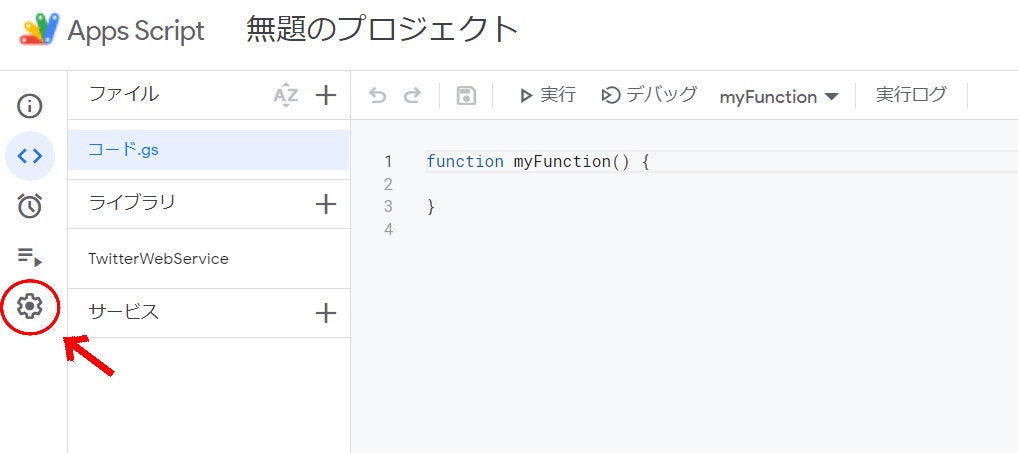This screenshot has height=453, width=1018.
Task: Add a library with ライブラリ plus
Action: click(x=325, y=204)
